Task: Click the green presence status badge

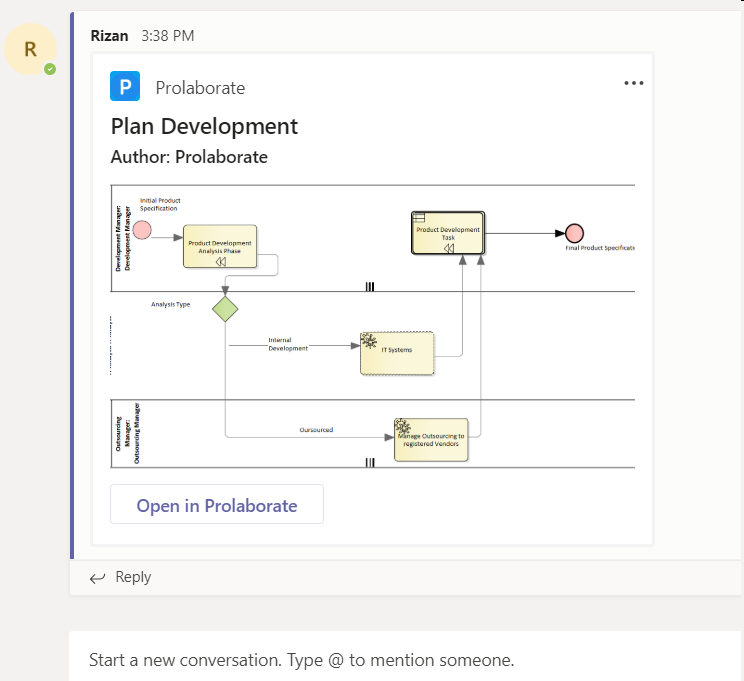Action: tap(50, 69)
